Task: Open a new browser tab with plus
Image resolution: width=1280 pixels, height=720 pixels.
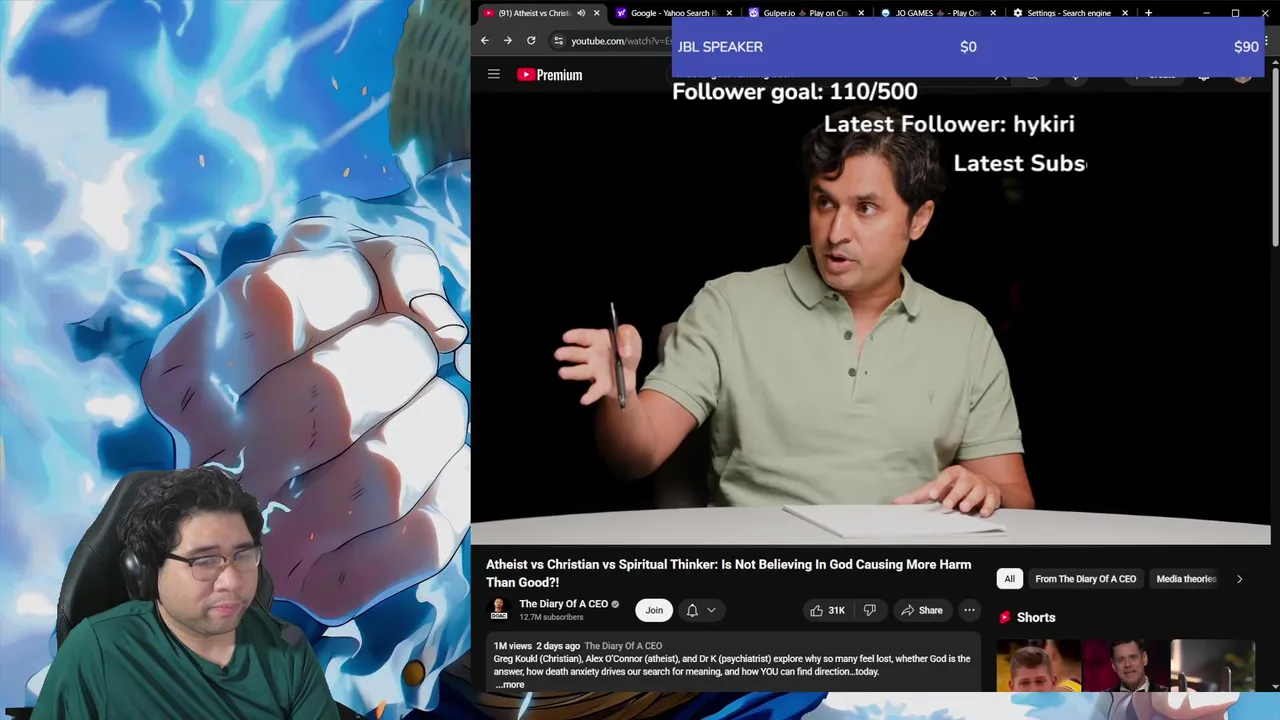Action: pyautogui.click(x=1148, y=13)
